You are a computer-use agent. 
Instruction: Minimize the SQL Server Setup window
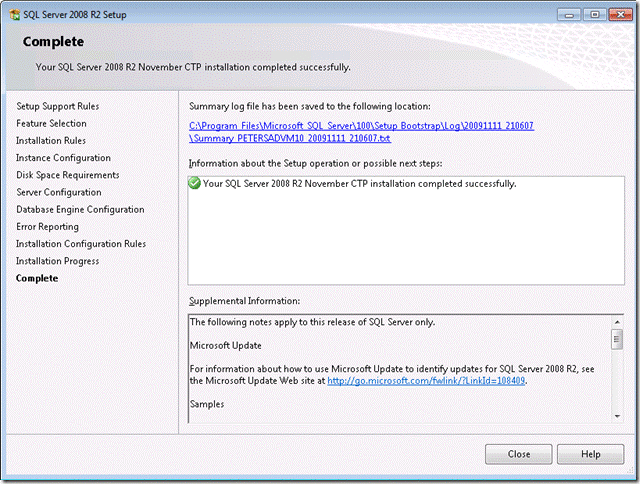569,15
